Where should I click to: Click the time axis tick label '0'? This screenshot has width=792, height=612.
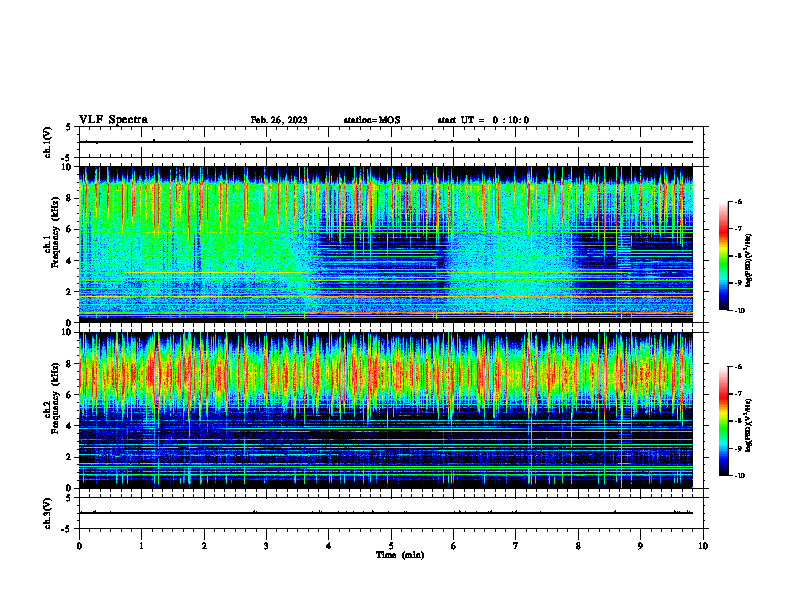79,546
